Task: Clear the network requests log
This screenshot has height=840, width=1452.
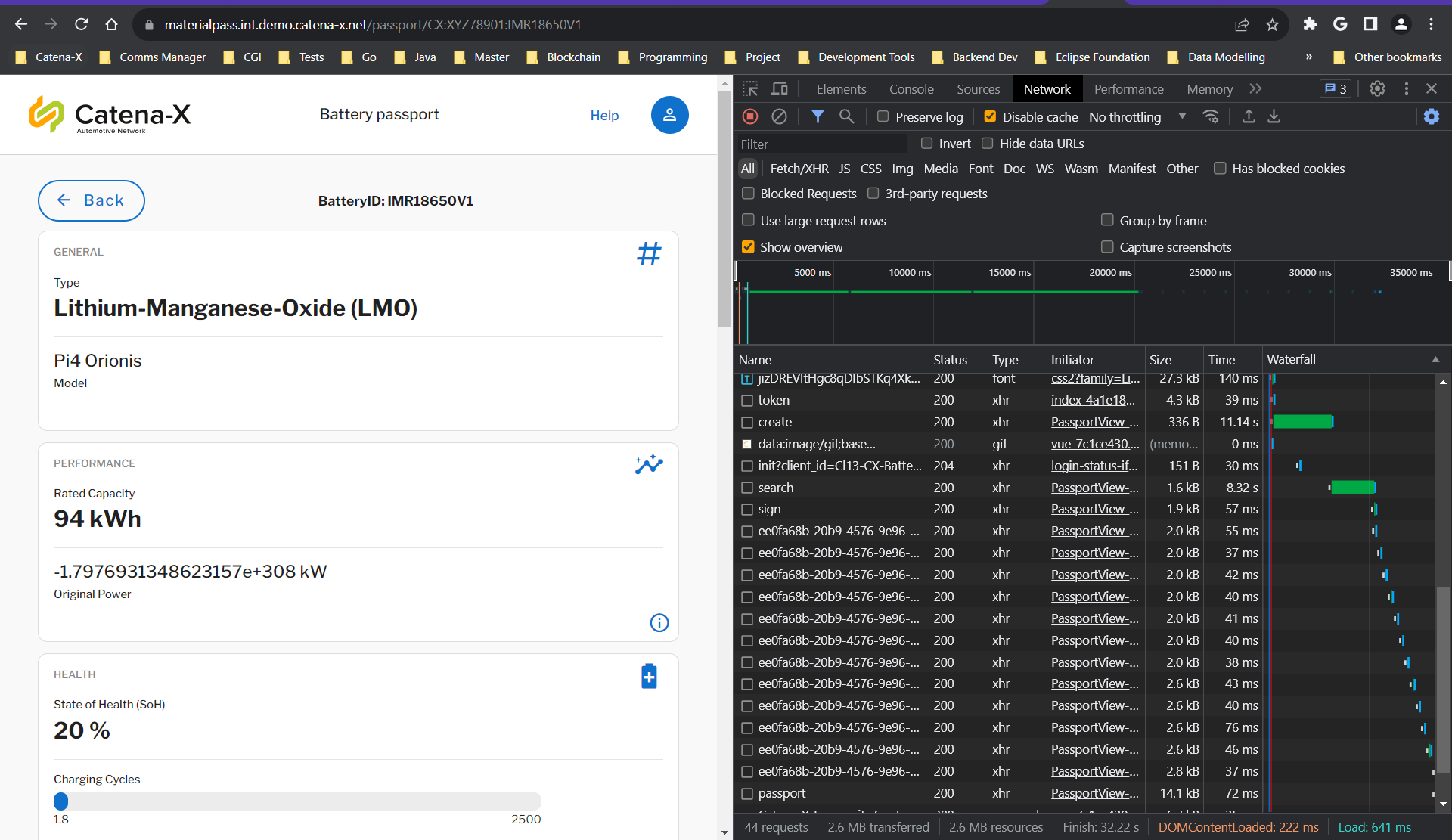Action: (x=780, y=116)
